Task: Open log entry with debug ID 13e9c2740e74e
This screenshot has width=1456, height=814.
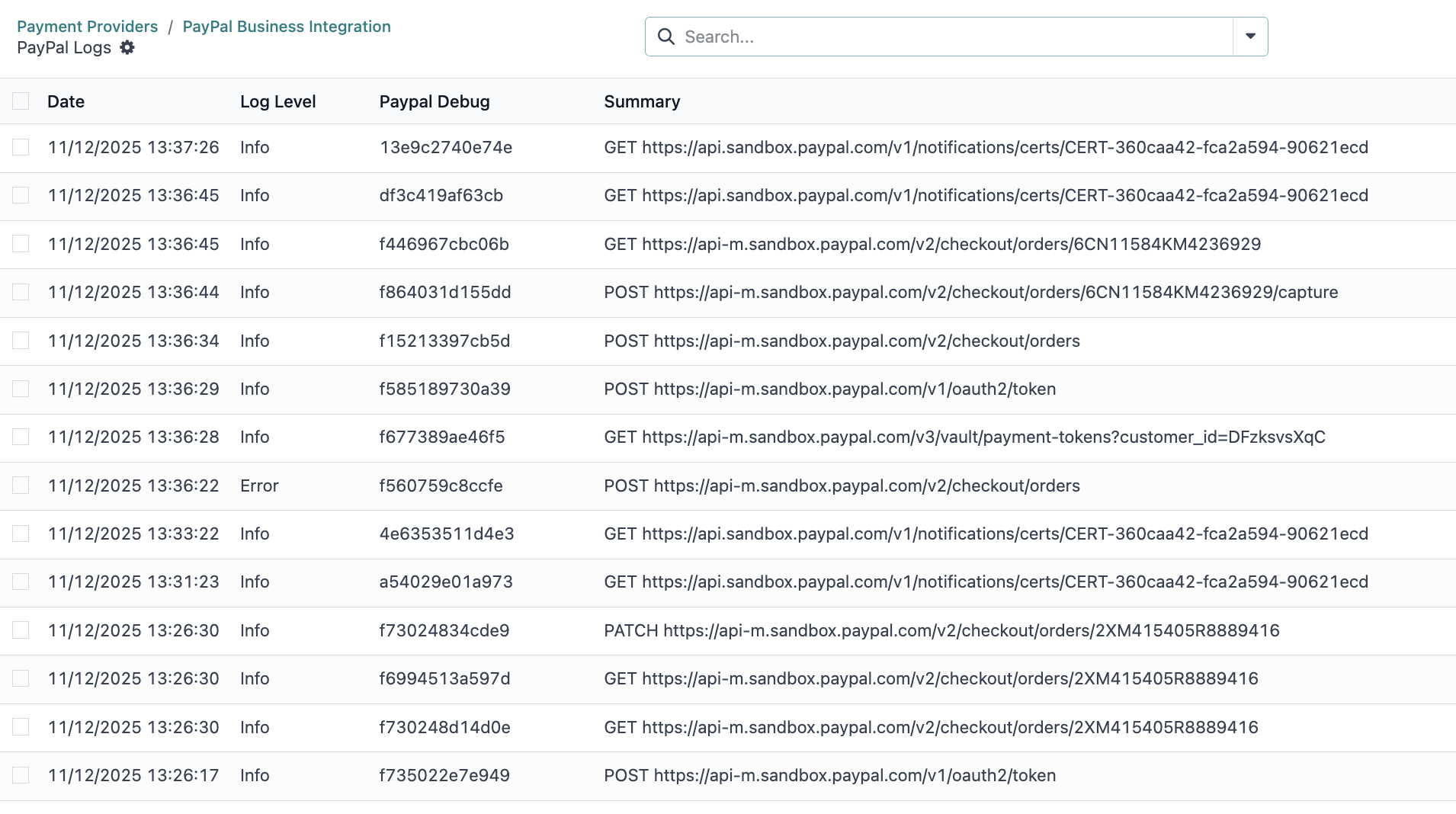Action: pos(446,147)
